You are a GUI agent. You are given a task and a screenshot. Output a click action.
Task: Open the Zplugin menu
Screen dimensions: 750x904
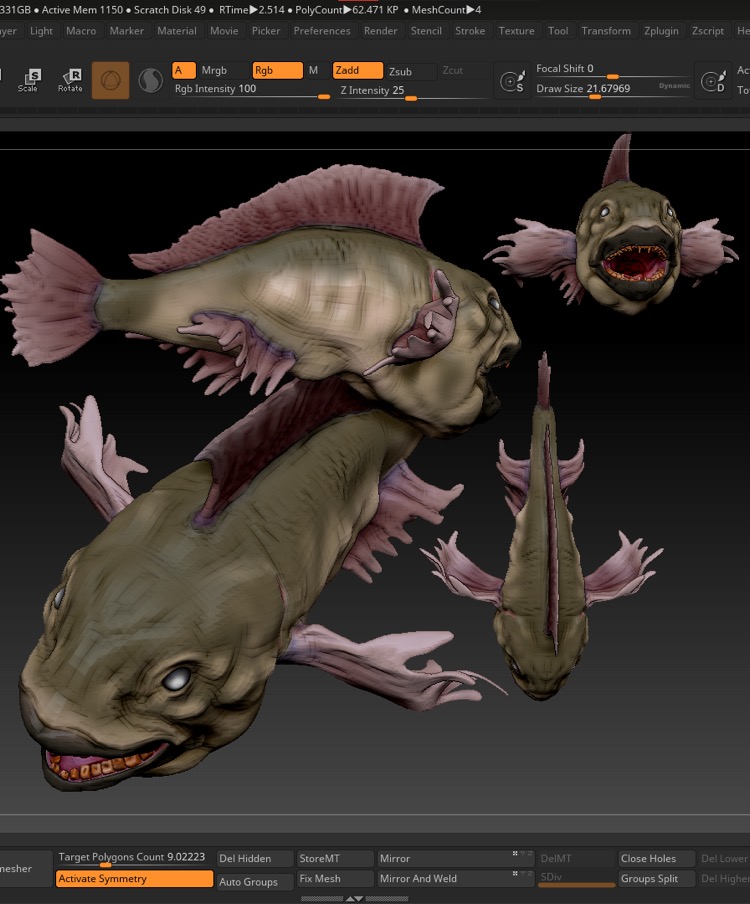[661, 31]
